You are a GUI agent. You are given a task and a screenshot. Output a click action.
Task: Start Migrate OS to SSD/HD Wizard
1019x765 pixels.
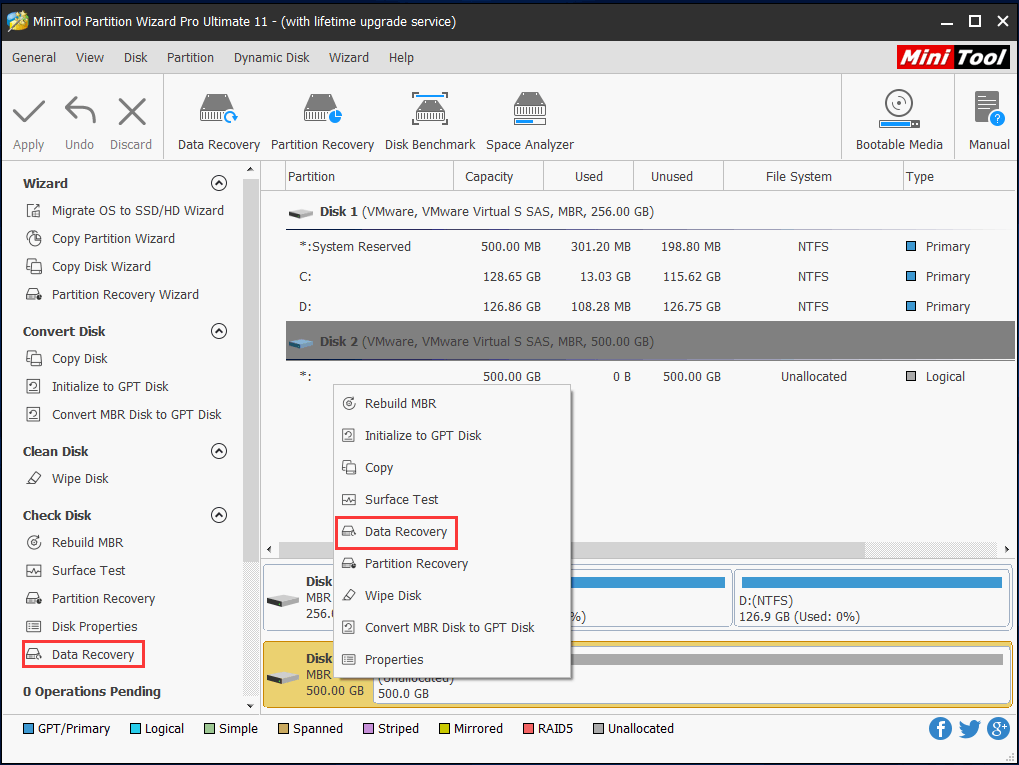click(x=138, y=211)
